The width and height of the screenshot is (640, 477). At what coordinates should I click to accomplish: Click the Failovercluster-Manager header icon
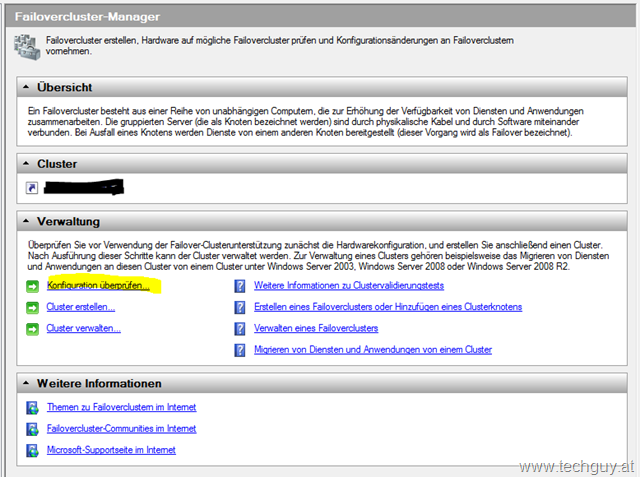click(x=27, y=47)
